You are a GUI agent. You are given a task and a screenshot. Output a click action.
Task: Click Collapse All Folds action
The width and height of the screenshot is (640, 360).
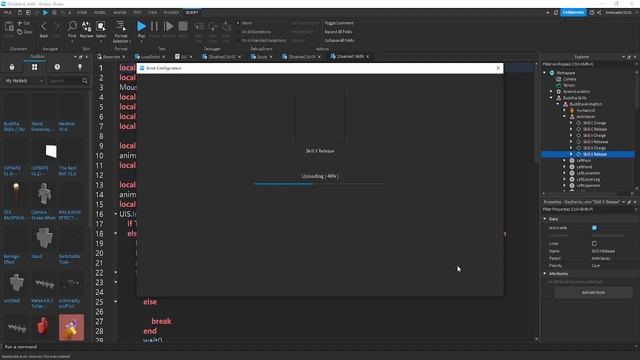339,40
